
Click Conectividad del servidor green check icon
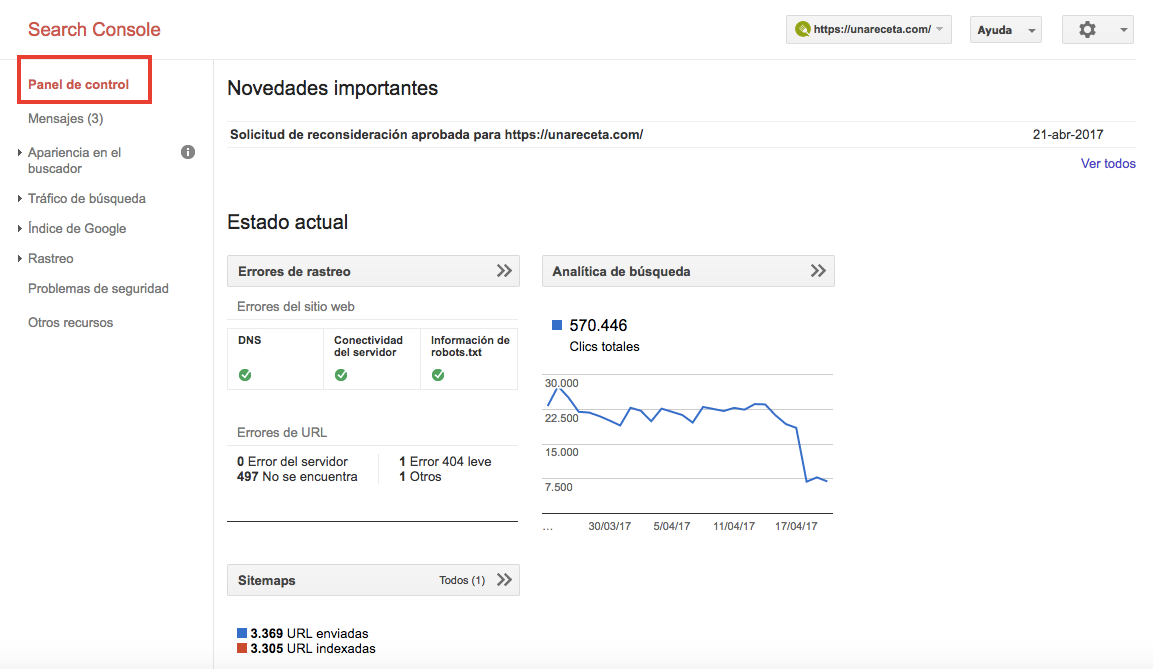[341, 375]
